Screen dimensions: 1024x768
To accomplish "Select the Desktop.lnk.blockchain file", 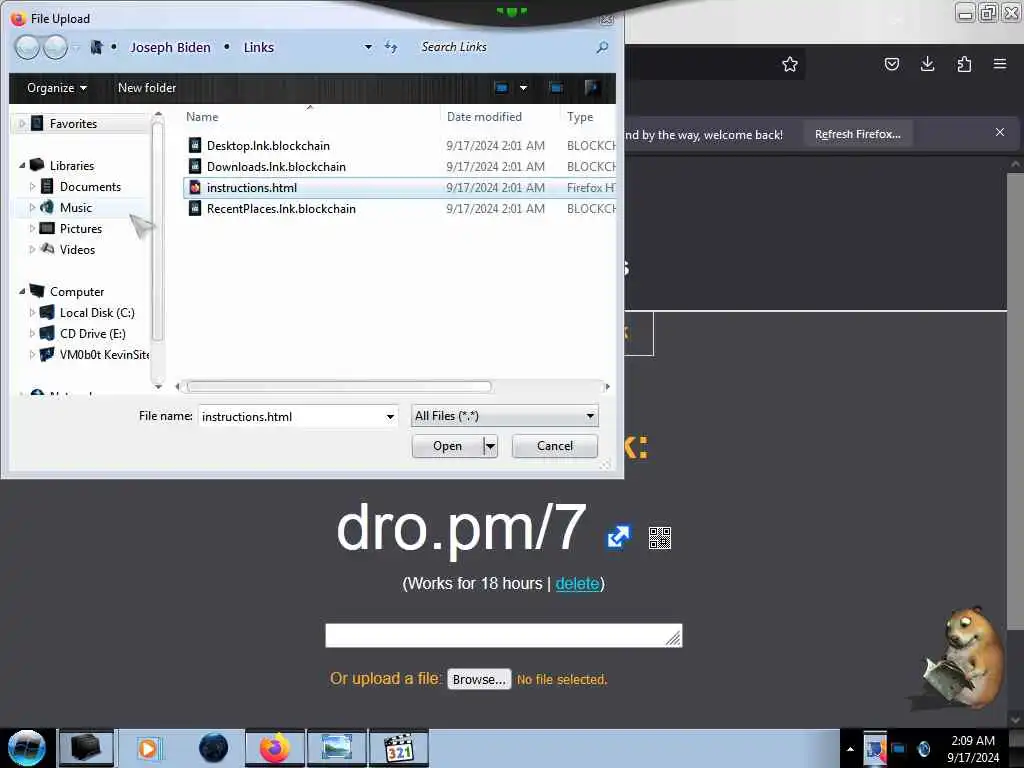I will pos(268,146).
